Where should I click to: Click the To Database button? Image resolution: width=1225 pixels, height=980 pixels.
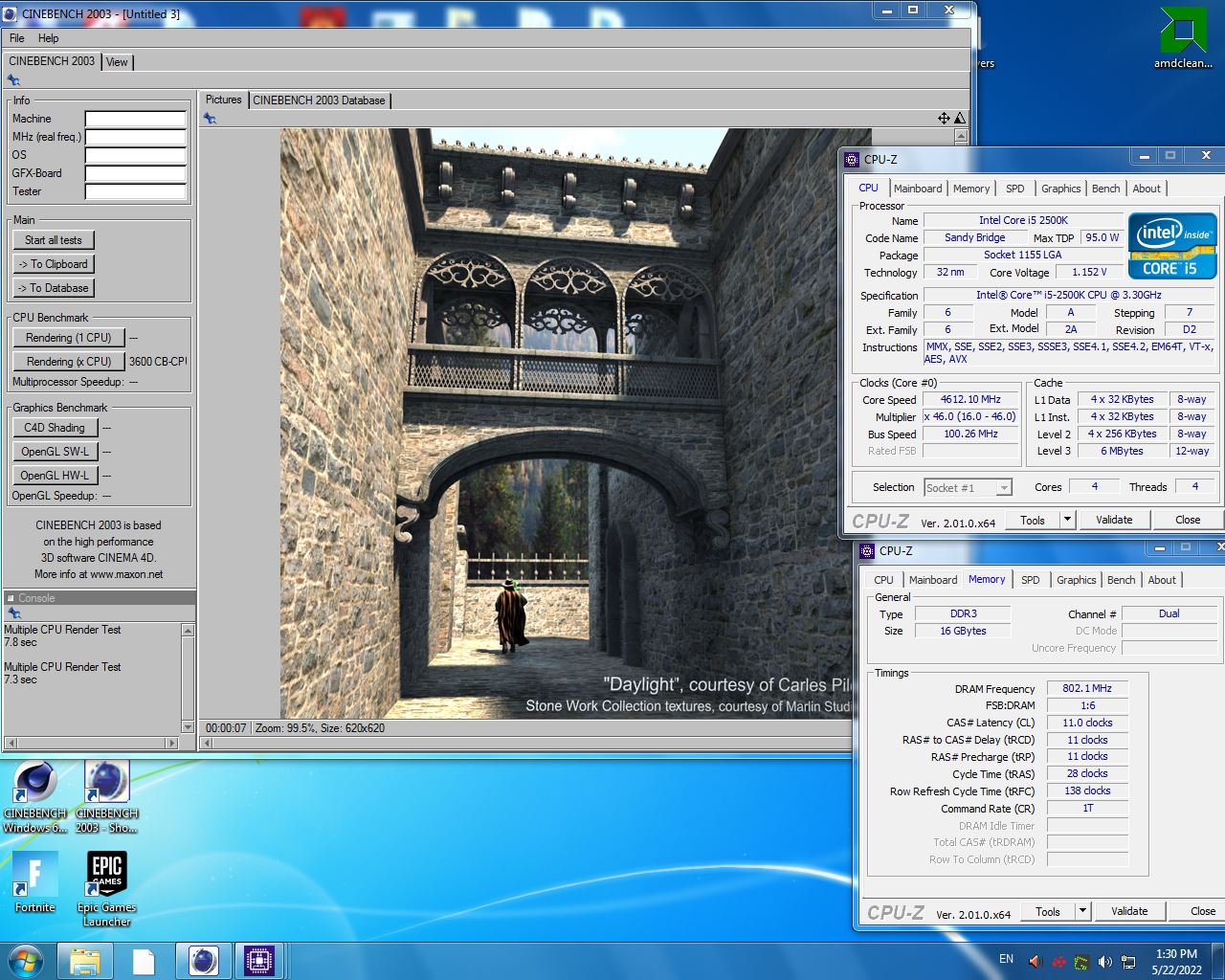tap(54, 288)
